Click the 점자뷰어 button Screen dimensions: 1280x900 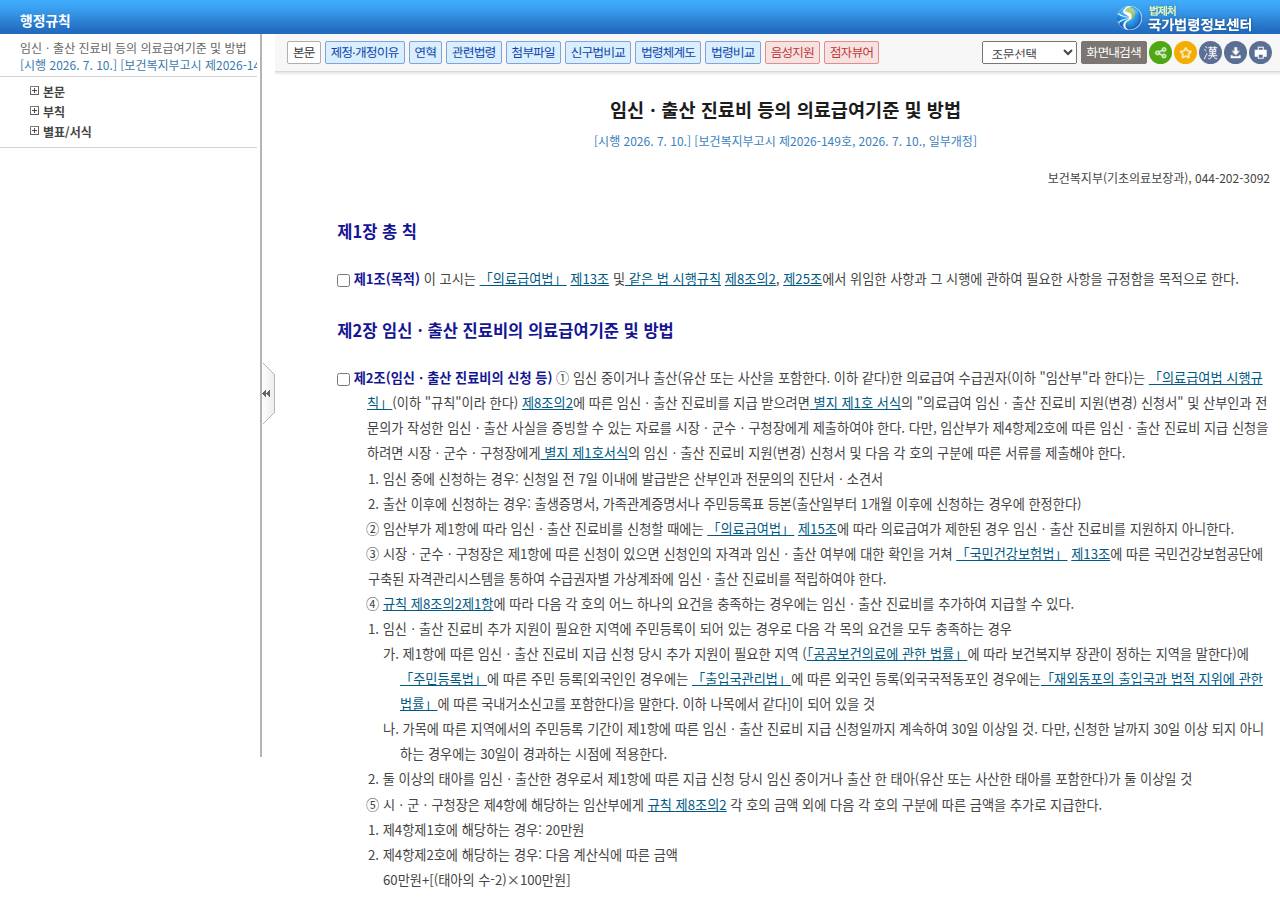[852, 53]
